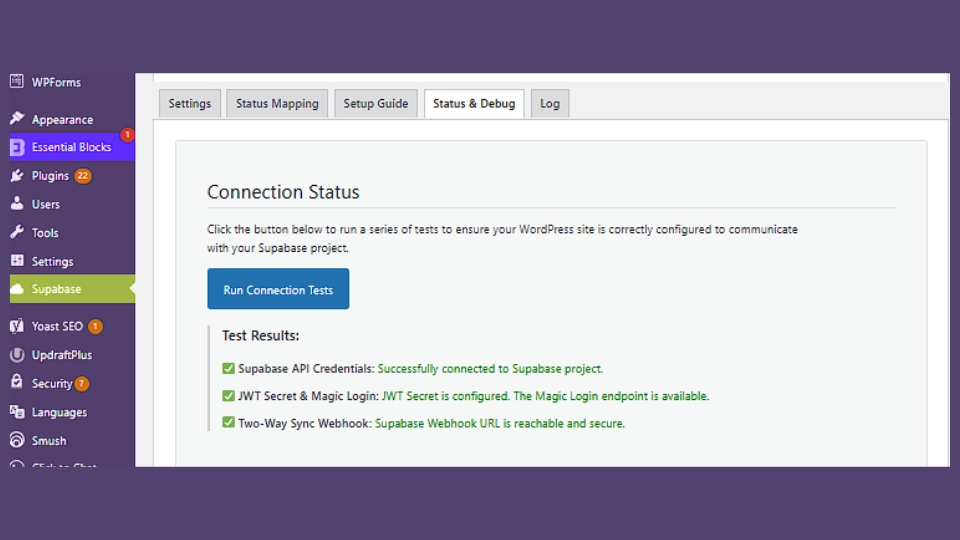This screenshot has width=960, height=540.
Task: Open the Setup Guide tab
Action: click(376, 103)
